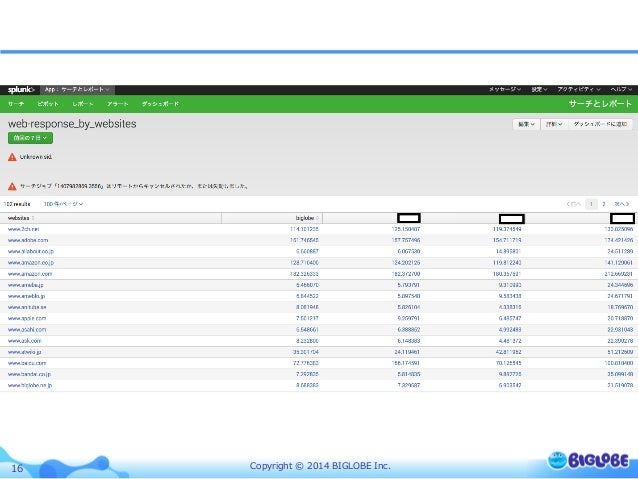The image size is (638, 479).
Task: Click the ダッシュボードに追加 button
Action: click(x=600, y=125)
